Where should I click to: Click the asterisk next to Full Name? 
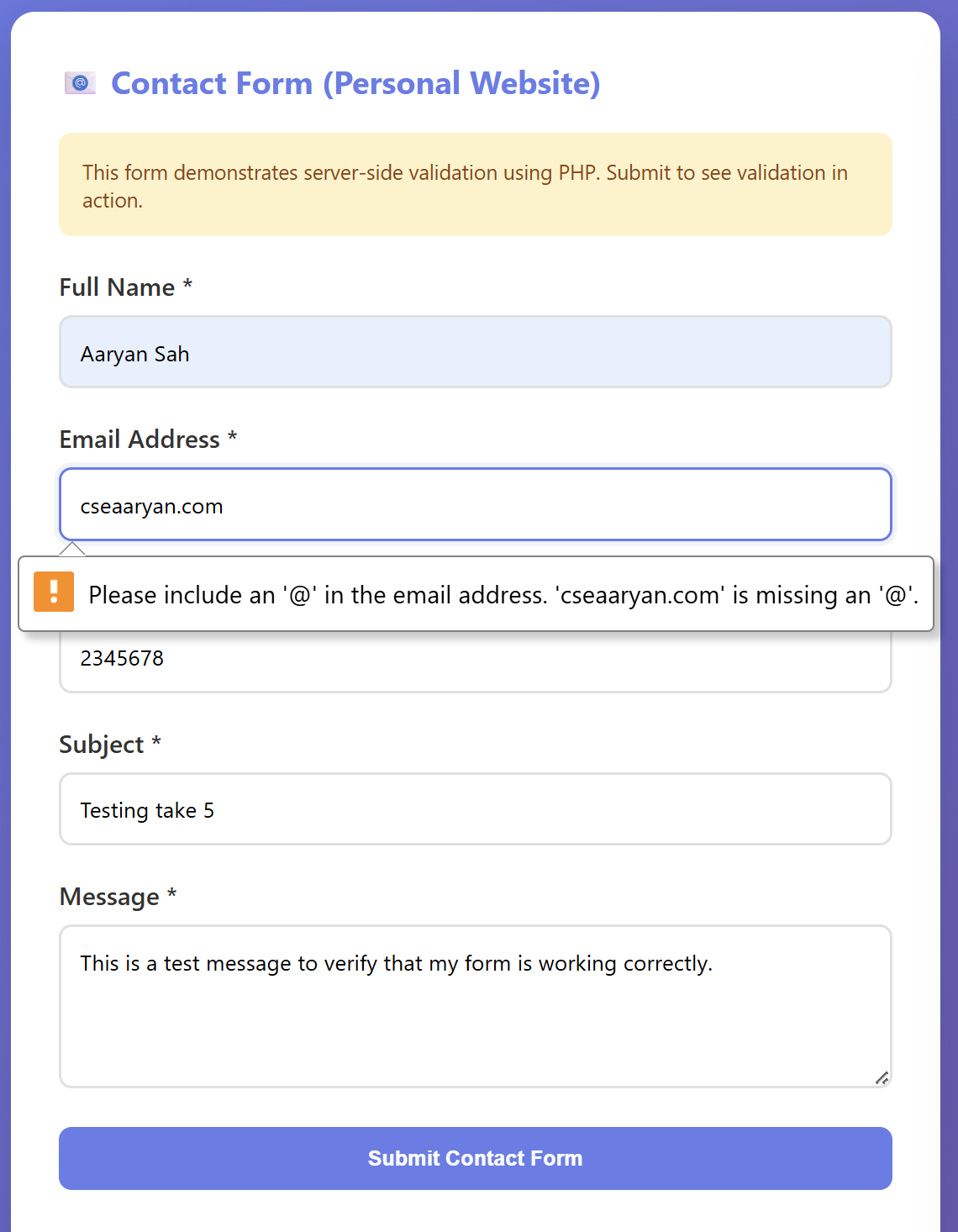click(187, 287)
